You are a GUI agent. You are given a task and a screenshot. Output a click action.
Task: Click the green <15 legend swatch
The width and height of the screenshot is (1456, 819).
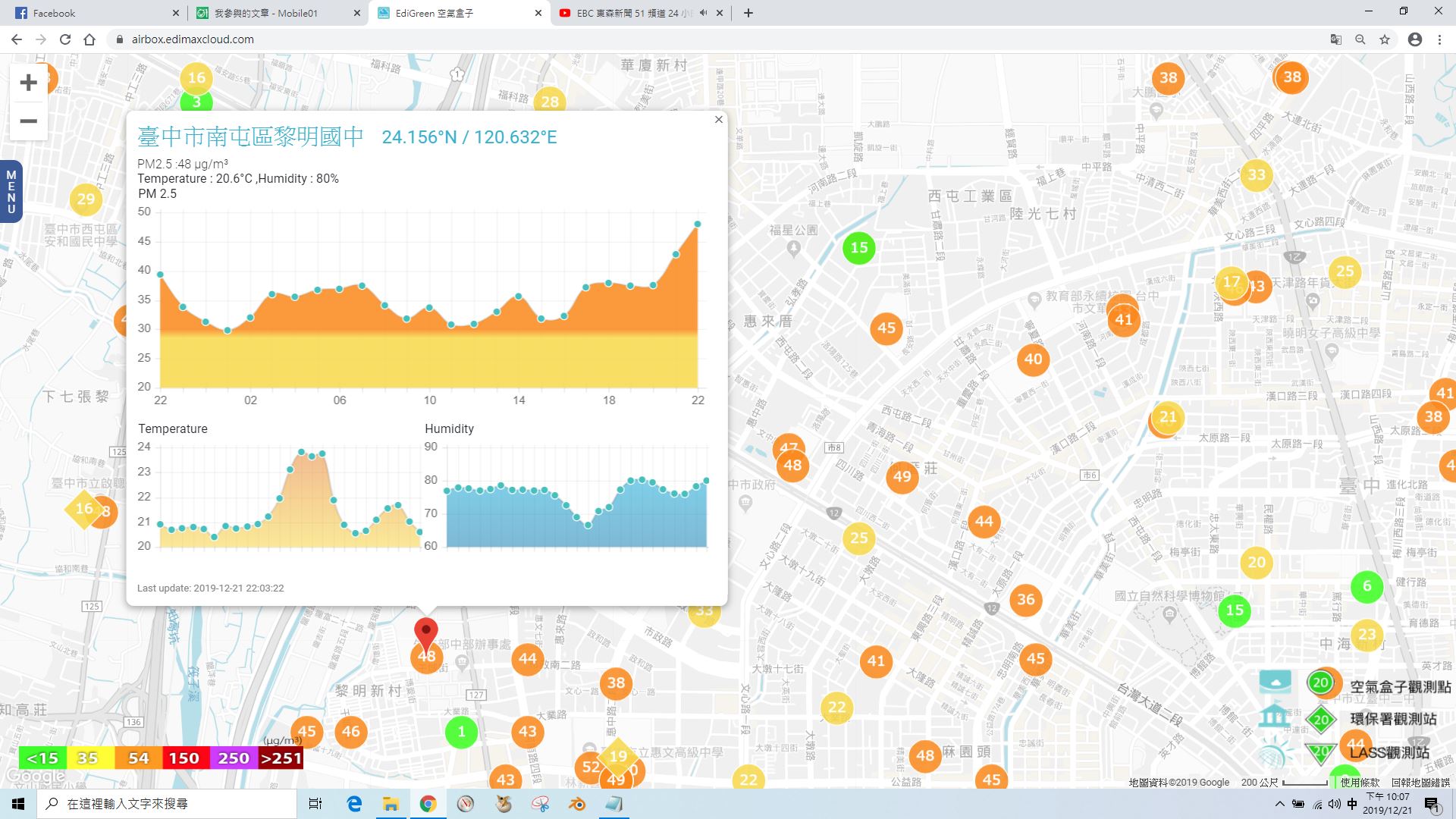coord(42,758)
